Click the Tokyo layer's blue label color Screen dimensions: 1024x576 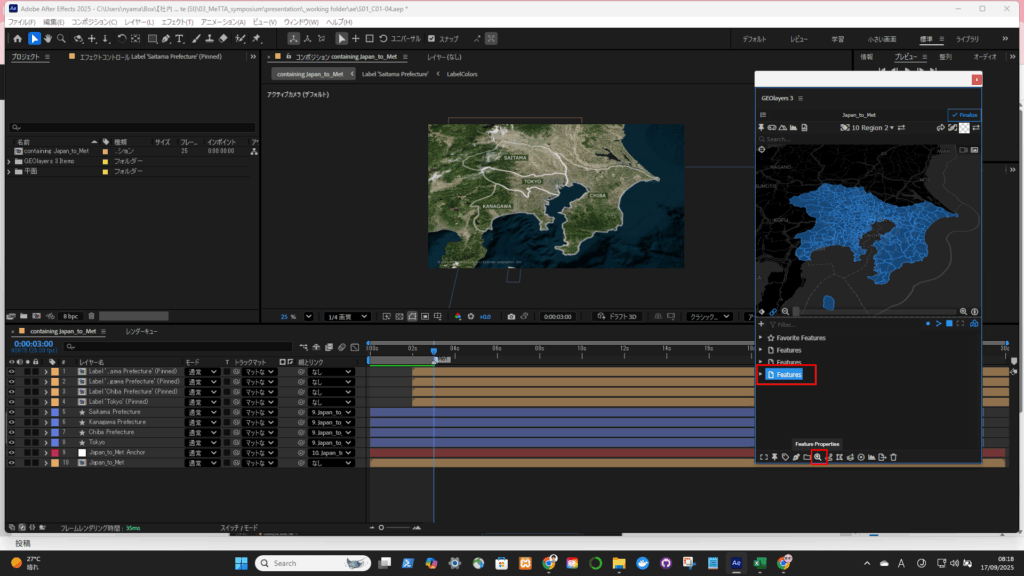tap(55, 442)
